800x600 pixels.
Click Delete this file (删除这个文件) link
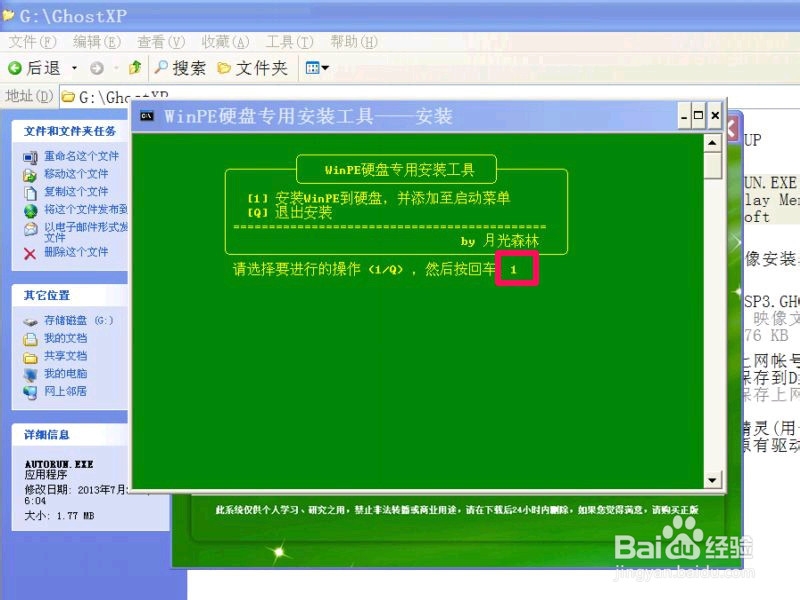[x=76, y=252]
